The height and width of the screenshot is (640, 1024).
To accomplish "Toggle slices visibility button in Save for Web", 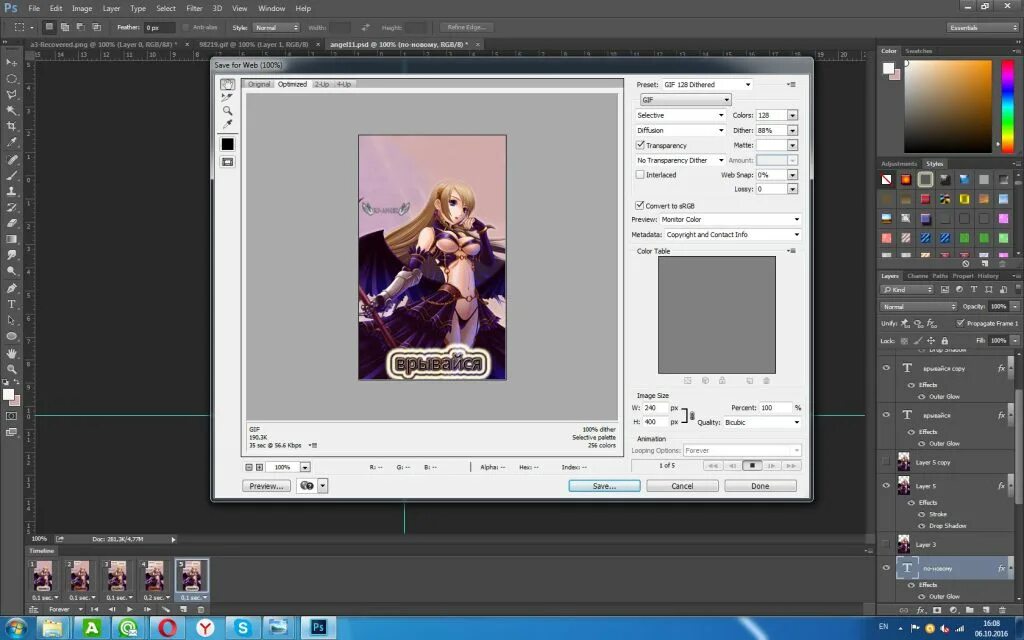I will click(x=227, y=161).
